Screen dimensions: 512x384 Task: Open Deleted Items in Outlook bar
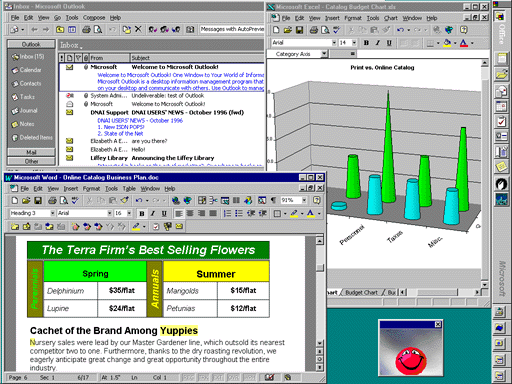[x=32, y=137]
